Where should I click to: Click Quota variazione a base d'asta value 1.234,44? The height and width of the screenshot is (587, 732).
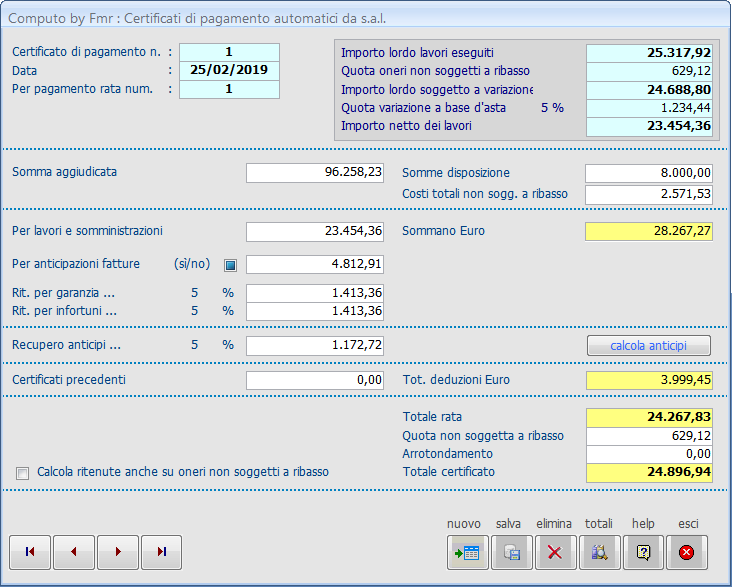coord(649,108)
